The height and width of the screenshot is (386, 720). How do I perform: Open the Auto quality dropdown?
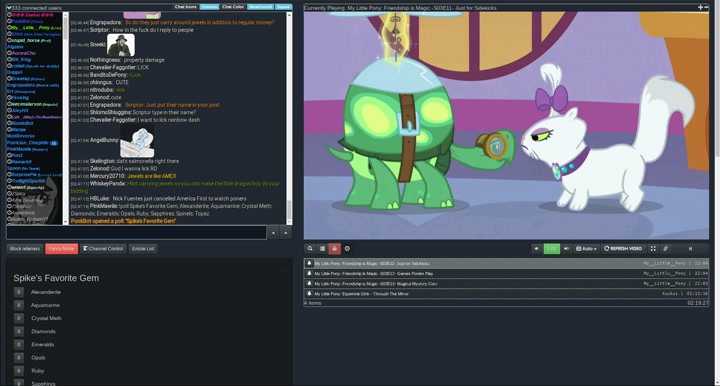[586, 249]
